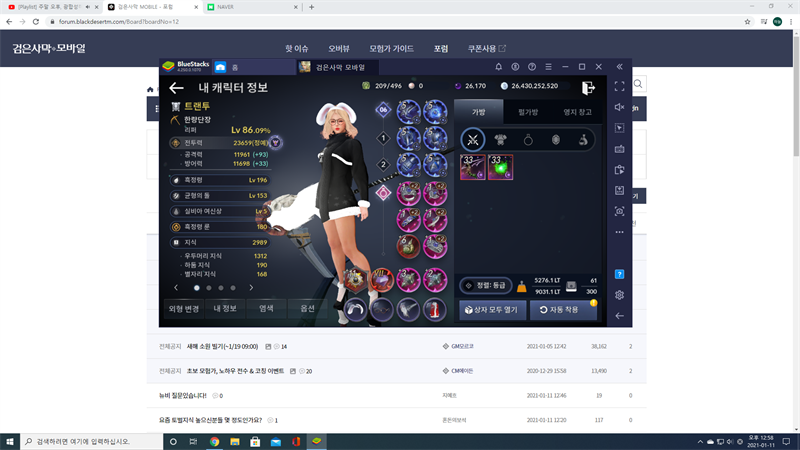Viewport: 800px width, 450px height.
Task: Mute sound via BlueStacks volume icon
Action: pyautogui.click(x=620, y=108)
